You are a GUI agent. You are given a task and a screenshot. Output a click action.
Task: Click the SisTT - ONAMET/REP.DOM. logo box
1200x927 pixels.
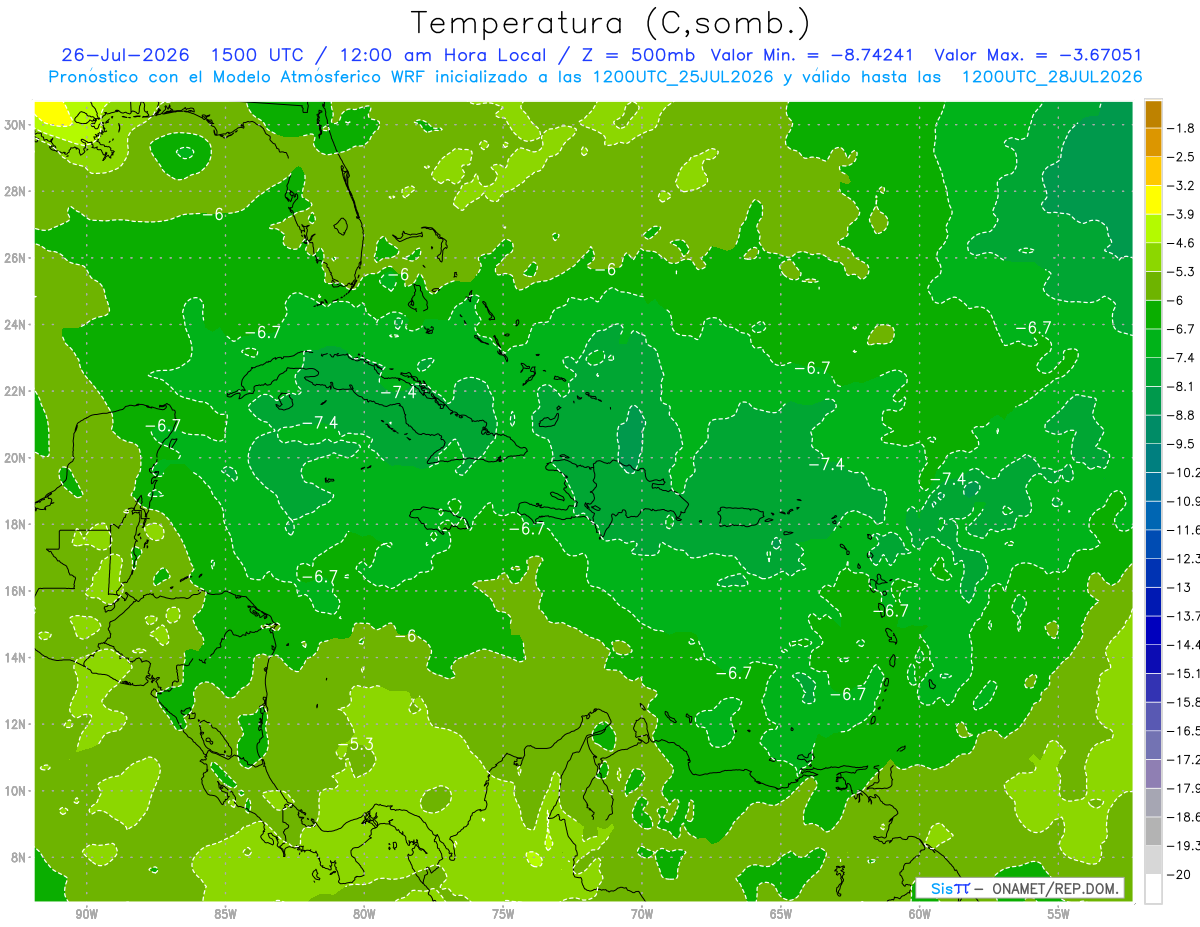click(x=1020, y=888)
